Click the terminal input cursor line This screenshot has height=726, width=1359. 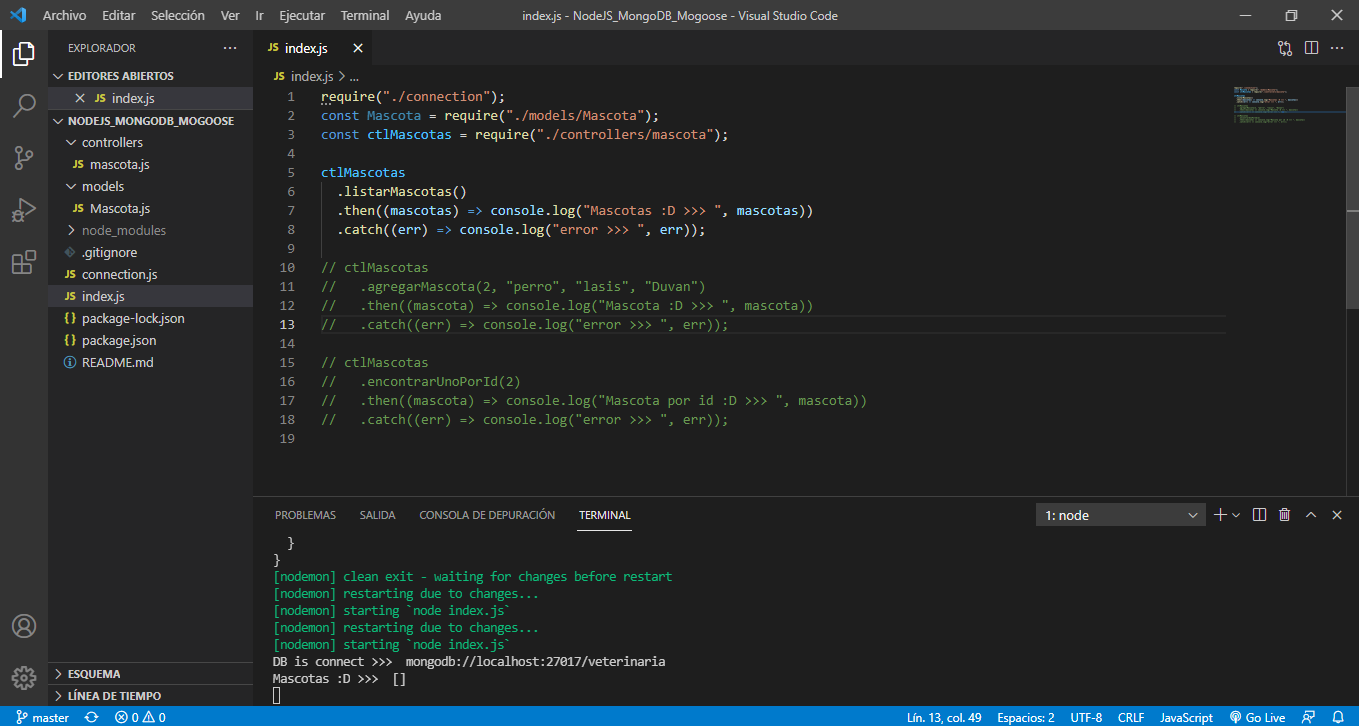coord(277,695)
